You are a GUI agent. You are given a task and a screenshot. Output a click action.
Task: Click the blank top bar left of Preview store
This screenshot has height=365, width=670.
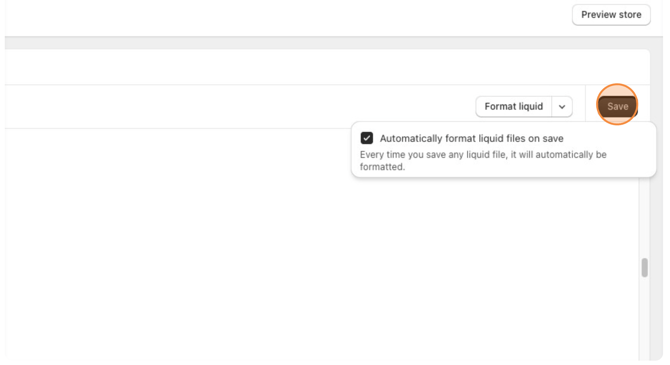point(286,17)
